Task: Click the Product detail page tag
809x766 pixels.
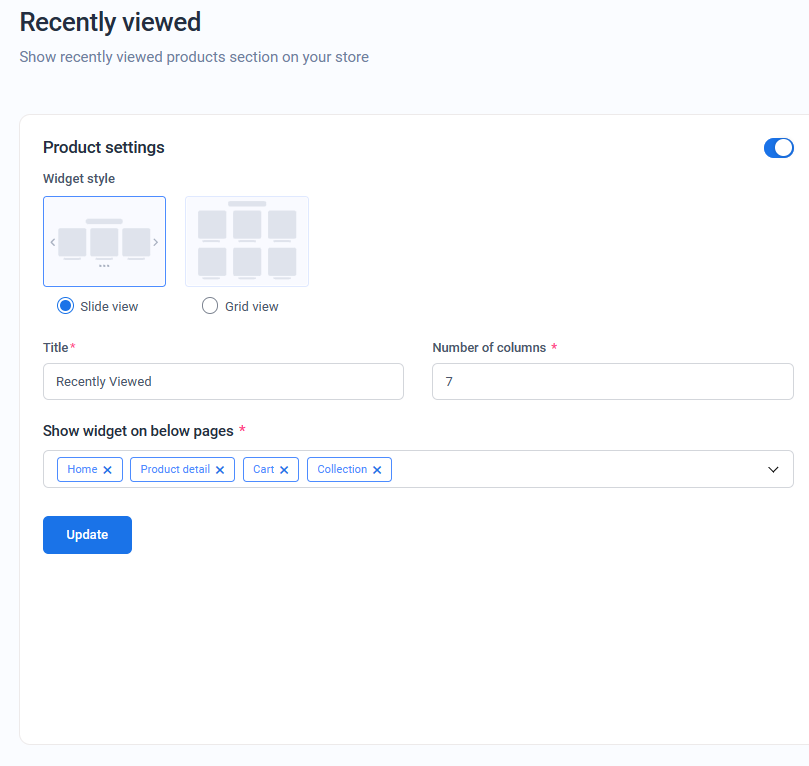Action: pos(175,469)
